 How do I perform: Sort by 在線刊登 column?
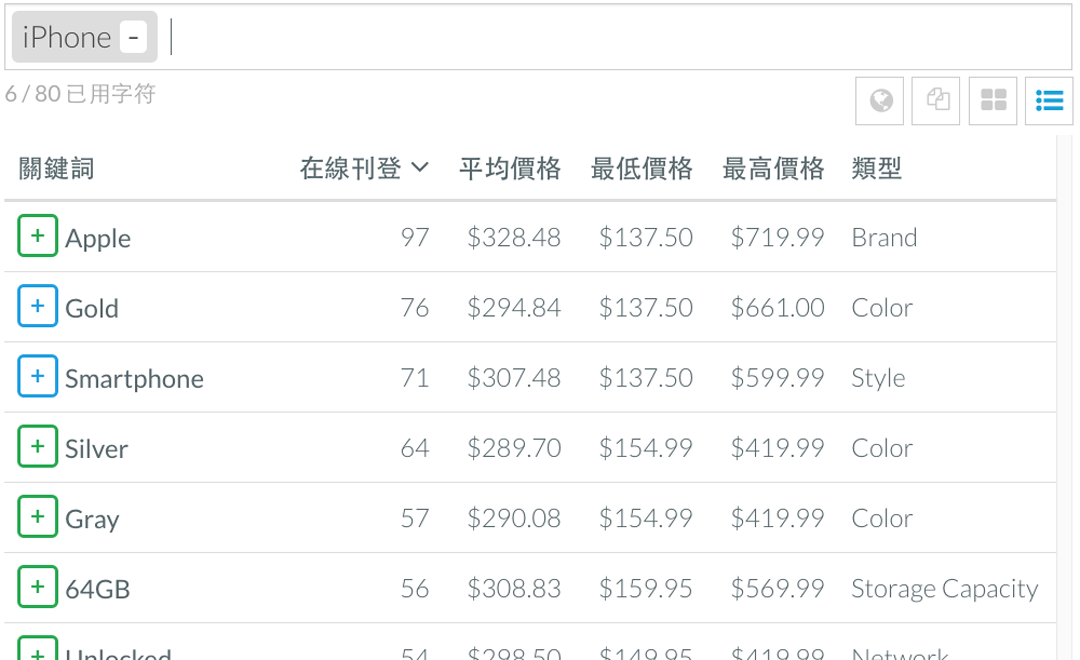(364, 168)
